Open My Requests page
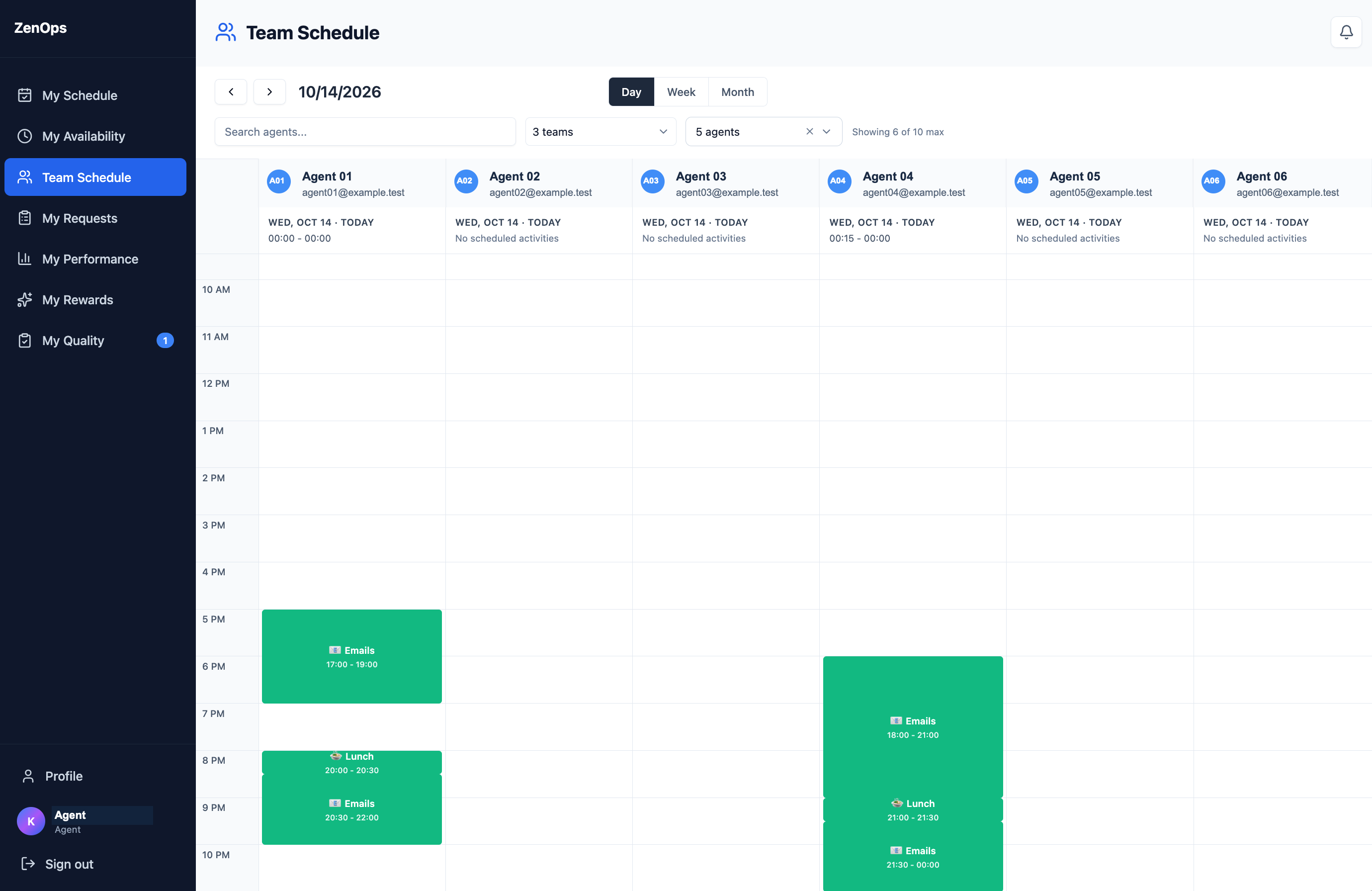This screenshot has height=891, width=1372. tap(95, 218)
